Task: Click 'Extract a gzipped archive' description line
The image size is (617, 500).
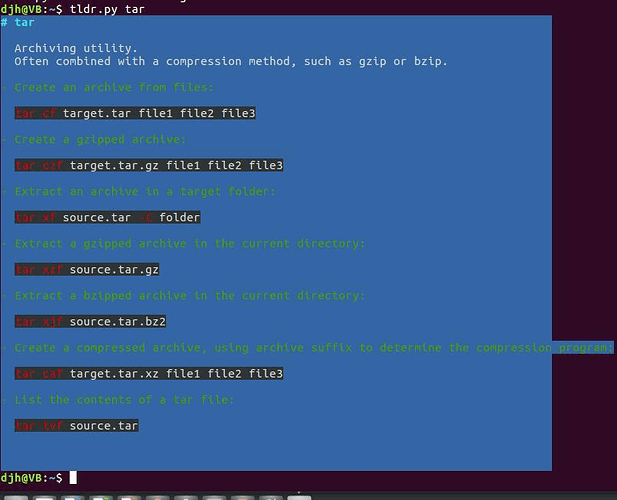Action: tap(190, 244)
